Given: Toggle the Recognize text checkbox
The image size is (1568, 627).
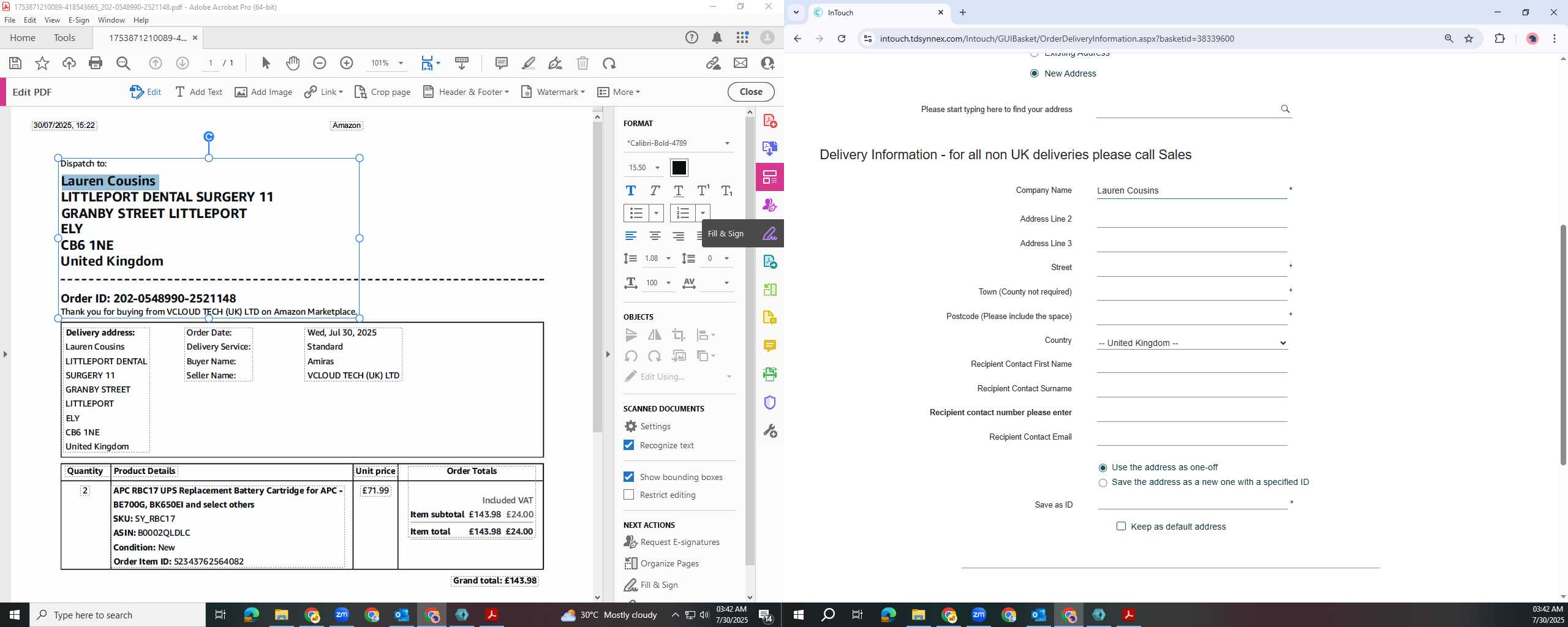Looking at the screenshot, I should [x=628, y=445].
